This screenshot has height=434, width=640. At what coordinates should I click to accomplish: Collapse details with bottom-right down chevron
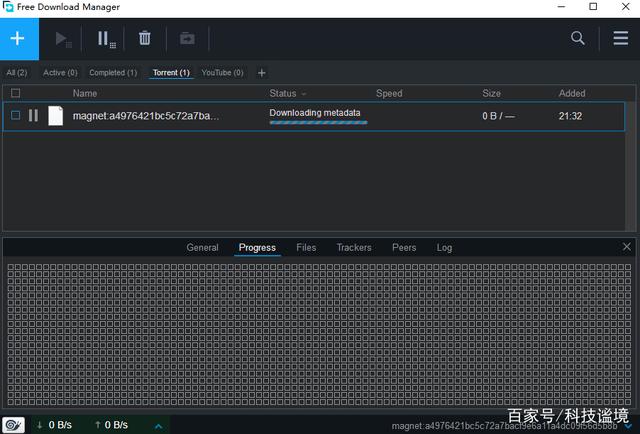coord(628,427)
